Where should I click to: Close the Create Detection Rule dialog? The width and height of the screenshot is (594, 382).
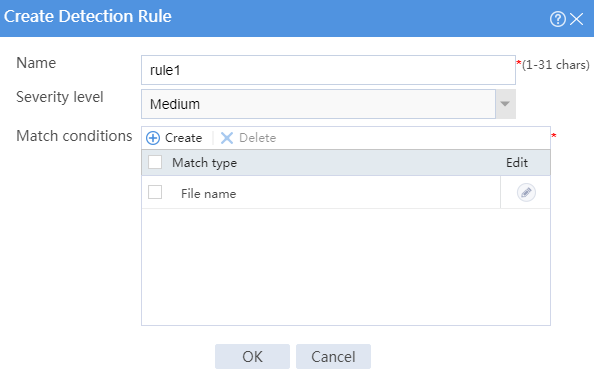pyautogui.click(x=577, y=19)
